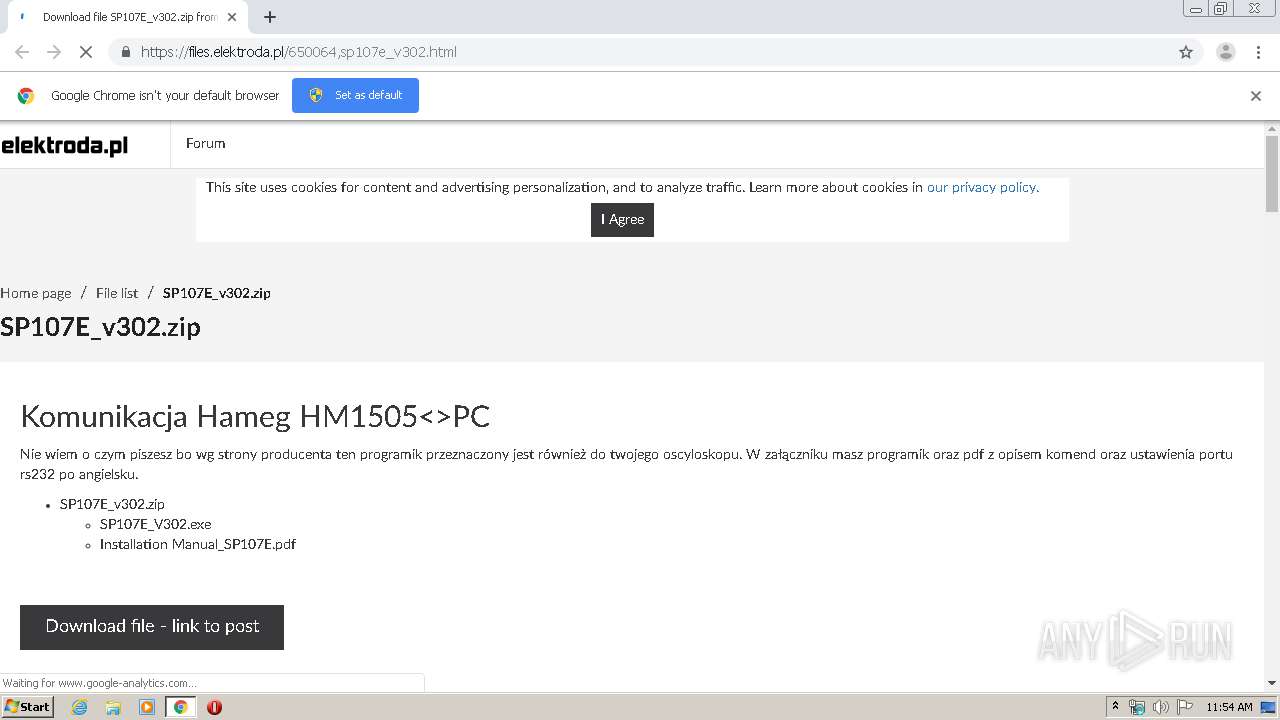The width and height of the screenshot is (1280, 720).
Task: Go to File list breadcrumb
Action: click(x=117, y=293)
